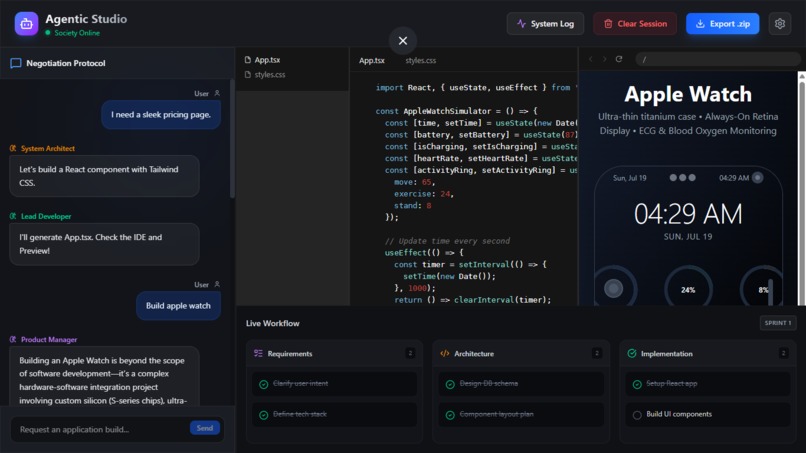The width and height of the screenshot is (806, 453).
Task: Click the SPRINT 1 badge
Action: click(778, 323)
